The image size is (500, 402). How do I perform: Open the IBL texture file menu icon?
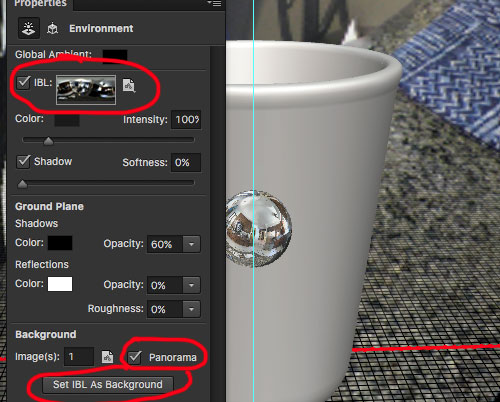pyautogui.click(x=129, y=86)
